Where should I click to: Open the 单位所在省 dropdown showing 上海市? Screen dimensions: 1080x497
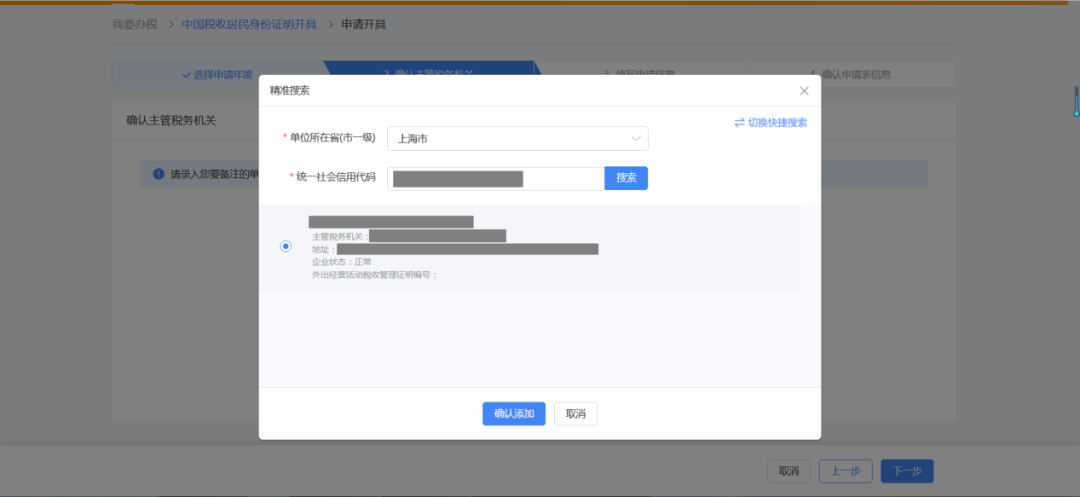click(517, 139)
